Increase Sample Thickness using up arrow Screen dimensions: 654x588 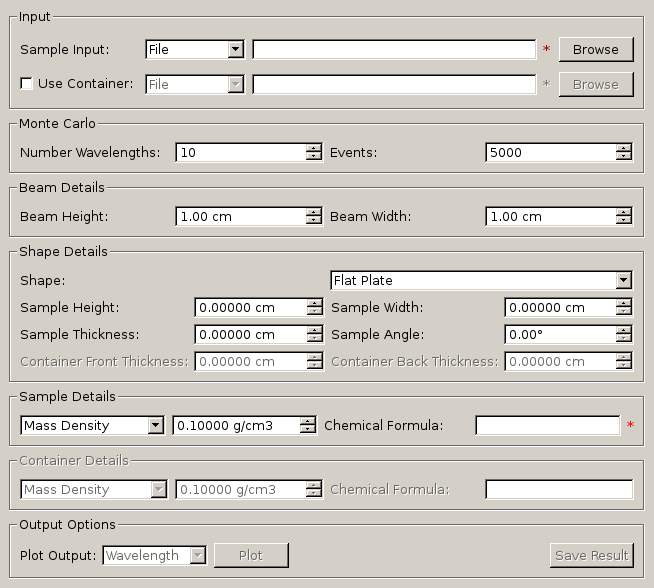[314, 330]
